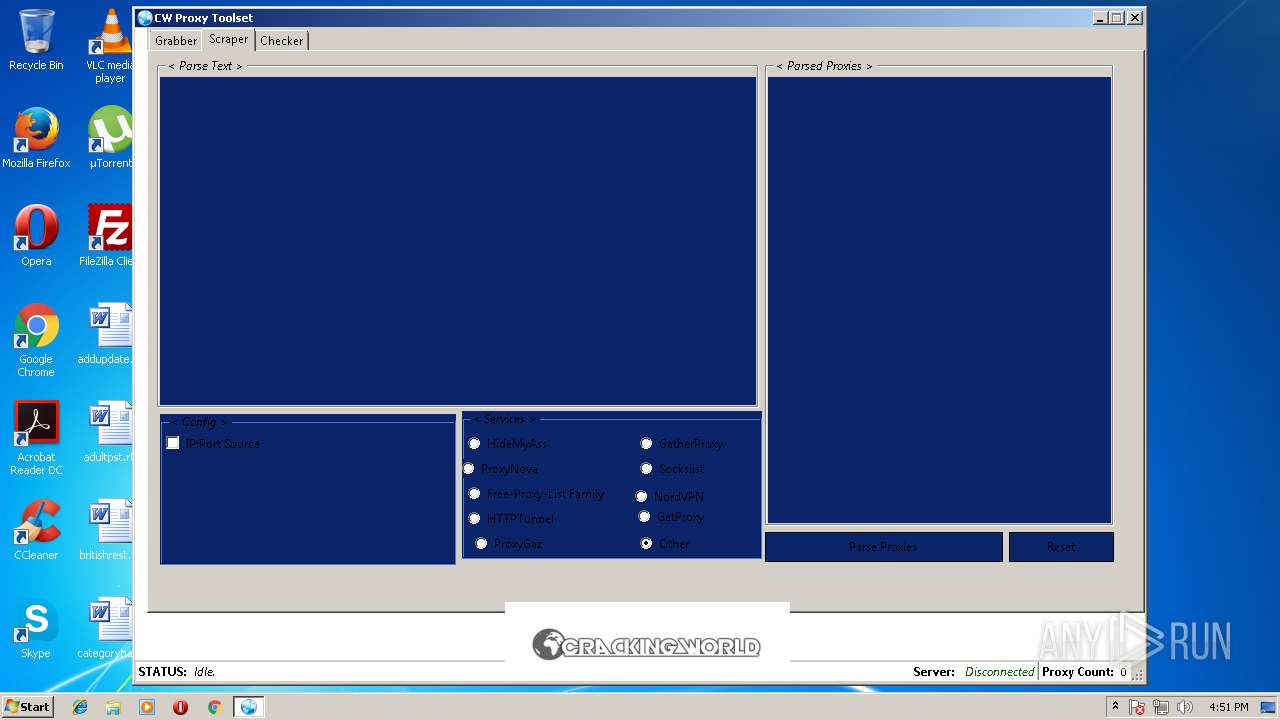
Task: Open the media player taskbar icon
Action: click(147, 707)
